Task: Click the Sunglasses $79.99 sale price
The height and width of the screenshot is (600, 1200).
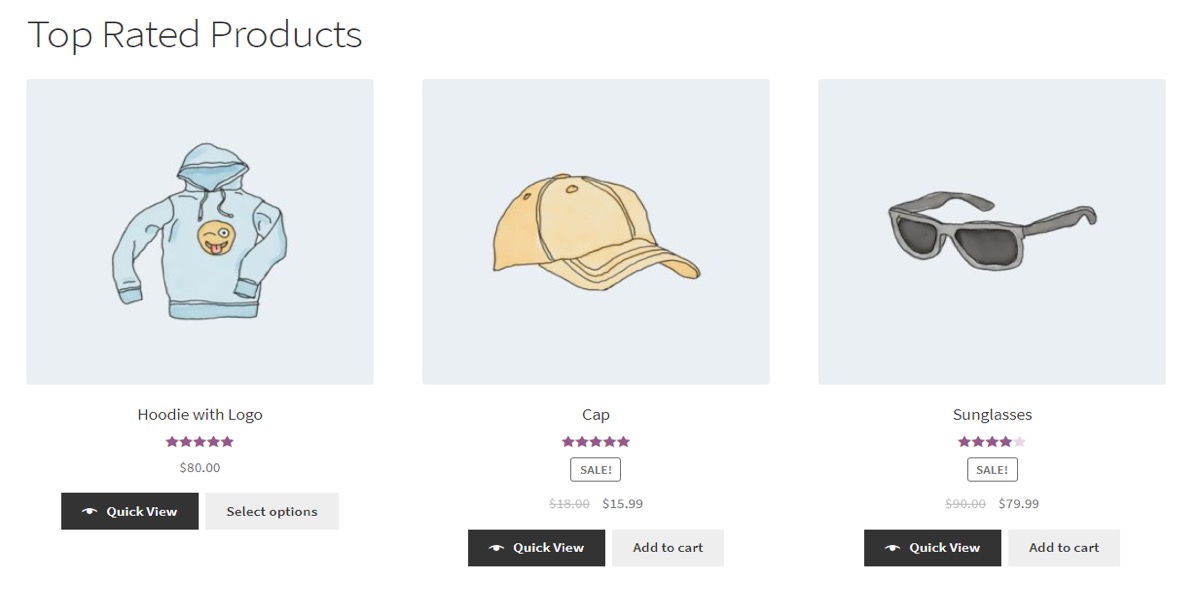Action: tap(1019, 504)
